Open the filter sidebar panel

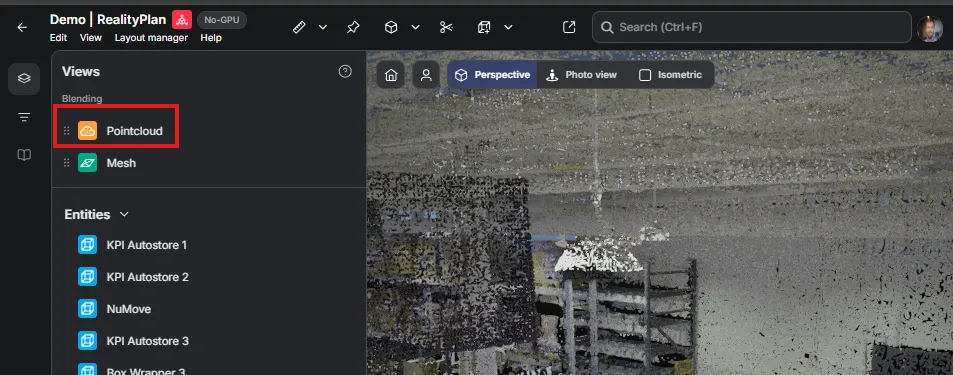24,117
